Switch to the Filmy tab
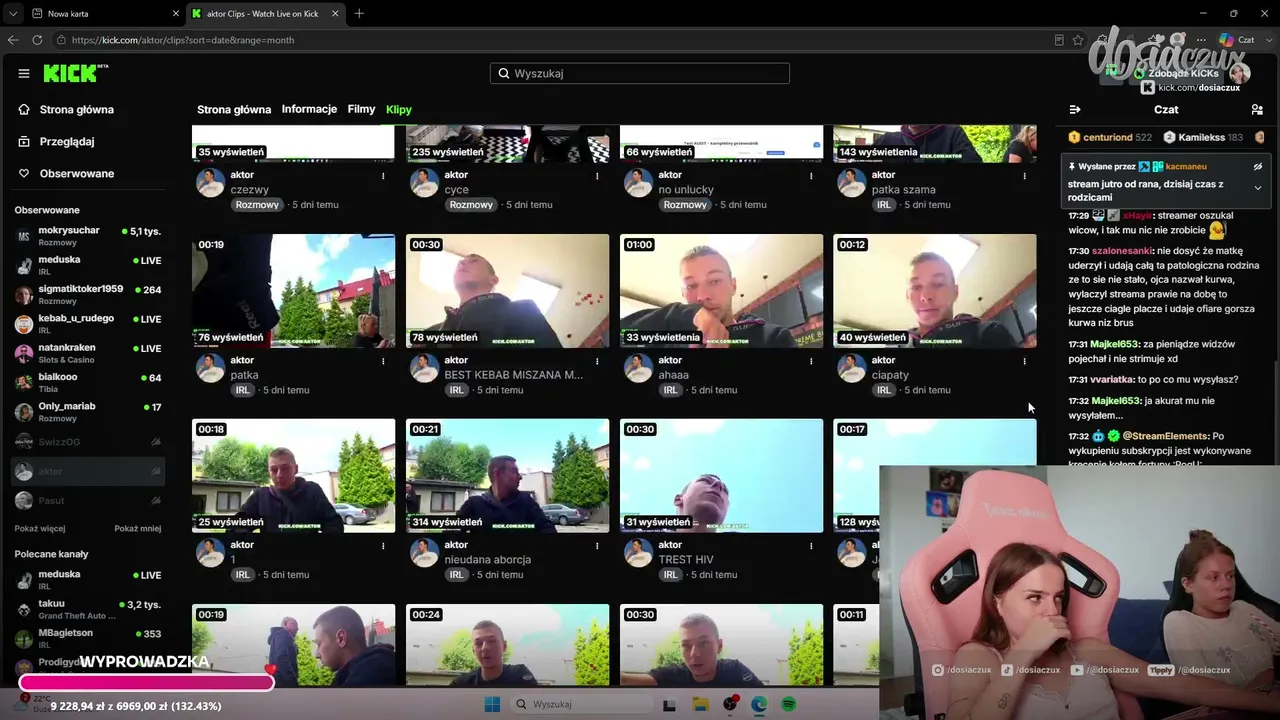 [361, 109]
